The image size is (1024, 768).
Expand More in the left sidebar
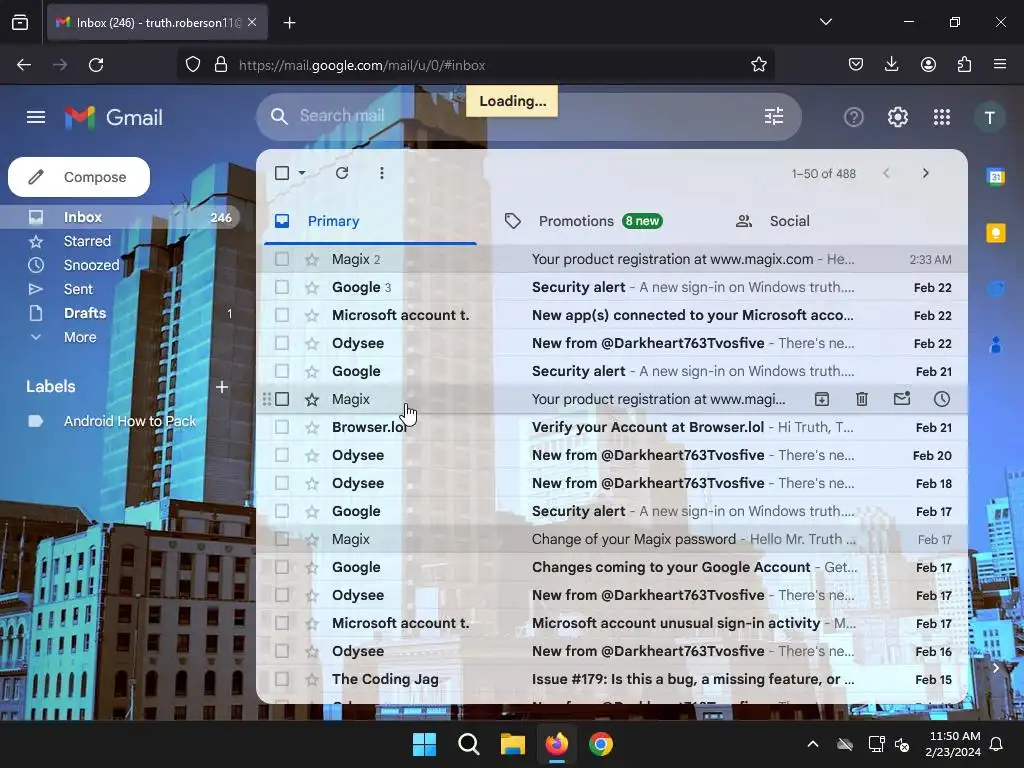[80, 337]
